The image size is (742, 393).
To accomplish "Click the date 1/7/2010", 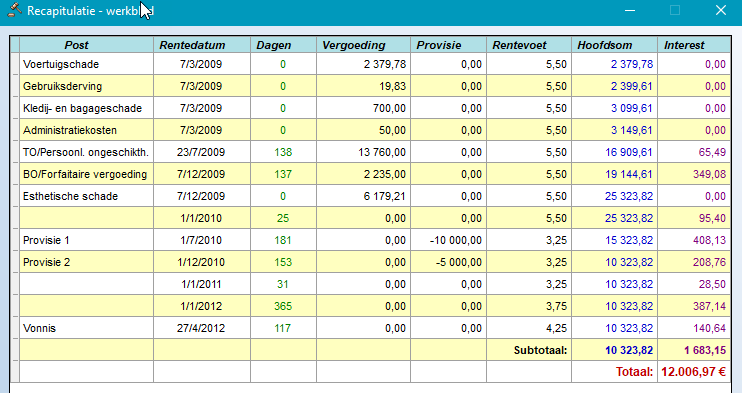I will 201,240.
